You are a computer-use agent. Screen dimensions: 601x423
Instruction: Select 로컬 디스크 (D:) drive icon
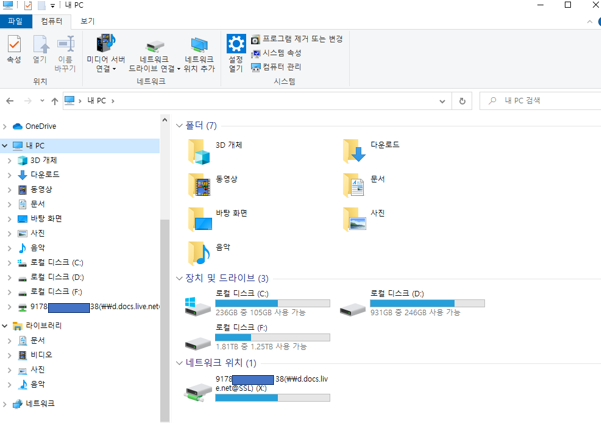(353, 309)
